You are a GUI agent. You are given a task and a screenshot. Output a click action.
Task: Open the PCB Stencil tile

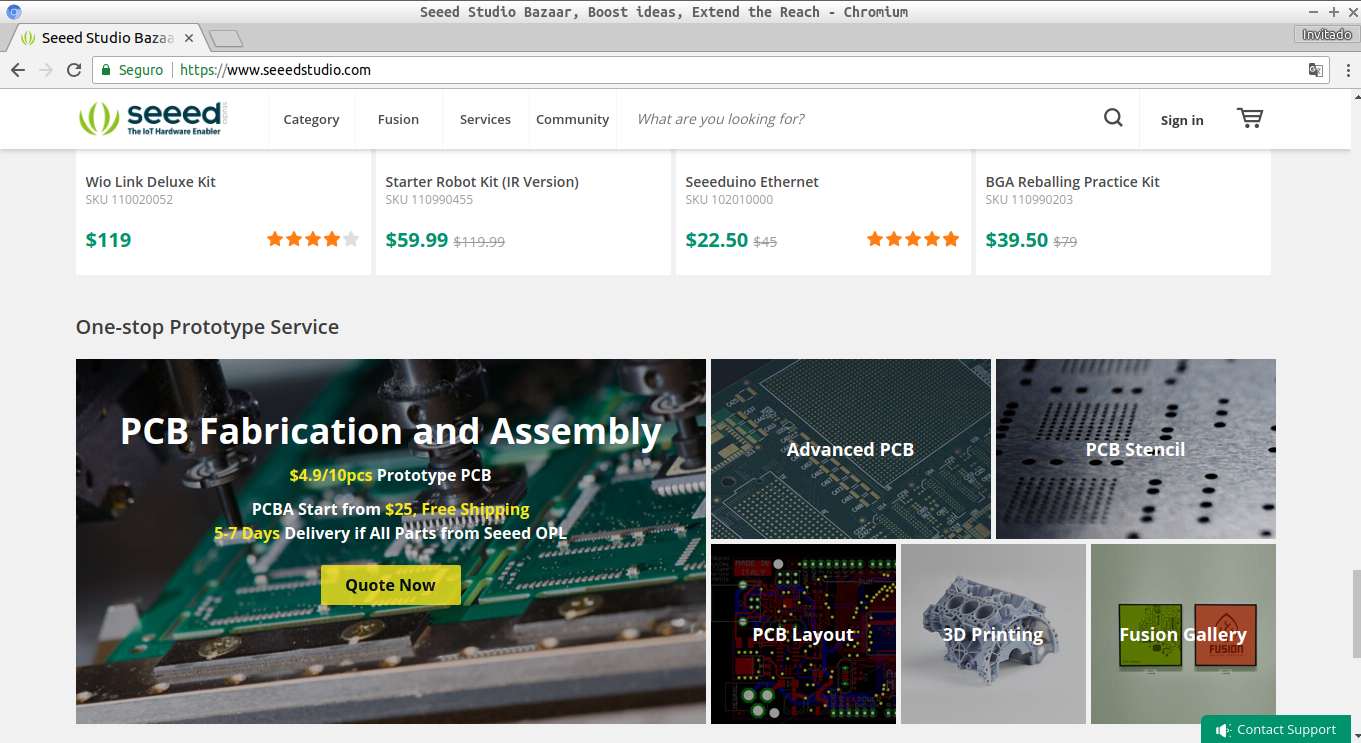[1136, 449]
